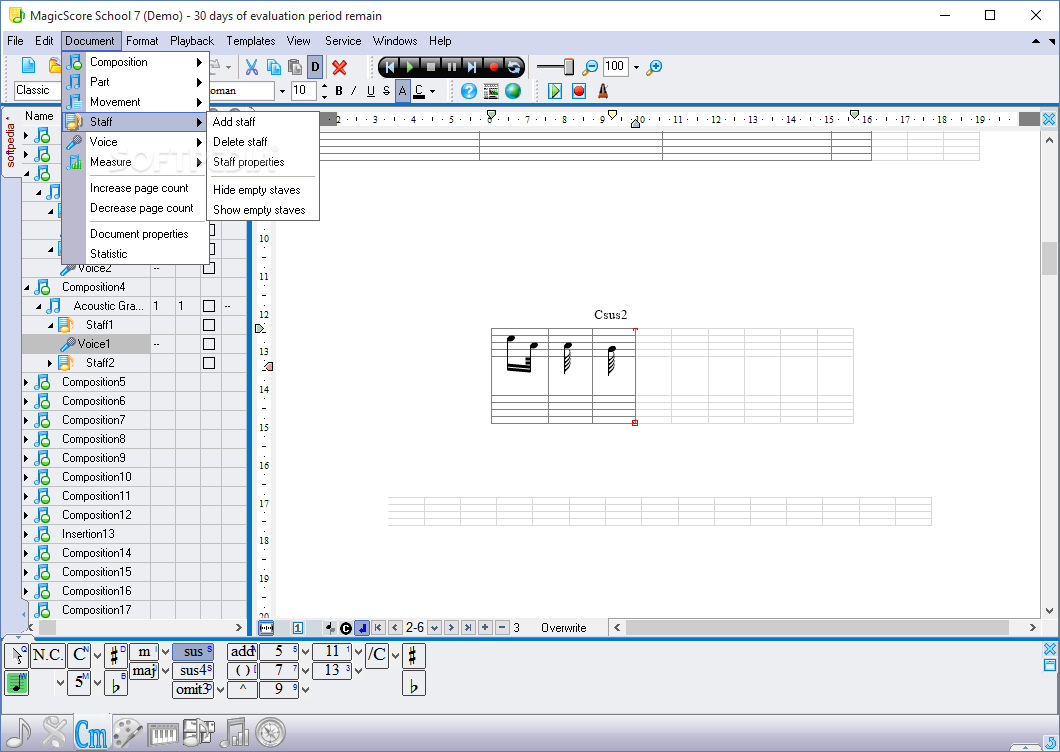Image resolution: width=1060 pixels, height=752 pixels.
Task: Open the note input palette tab
Action: 19,732
